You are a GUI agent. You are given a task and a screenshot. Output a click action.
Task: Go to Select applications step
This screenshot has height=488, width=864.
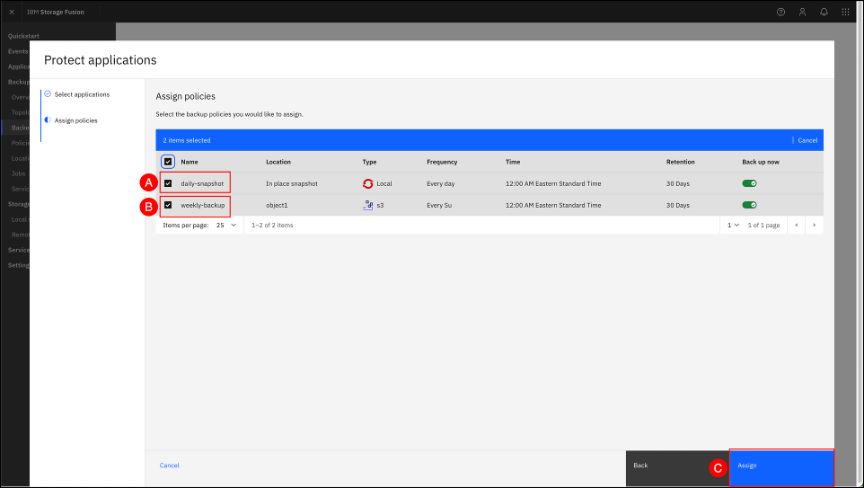pyautogui.click(x=82, y=94)
